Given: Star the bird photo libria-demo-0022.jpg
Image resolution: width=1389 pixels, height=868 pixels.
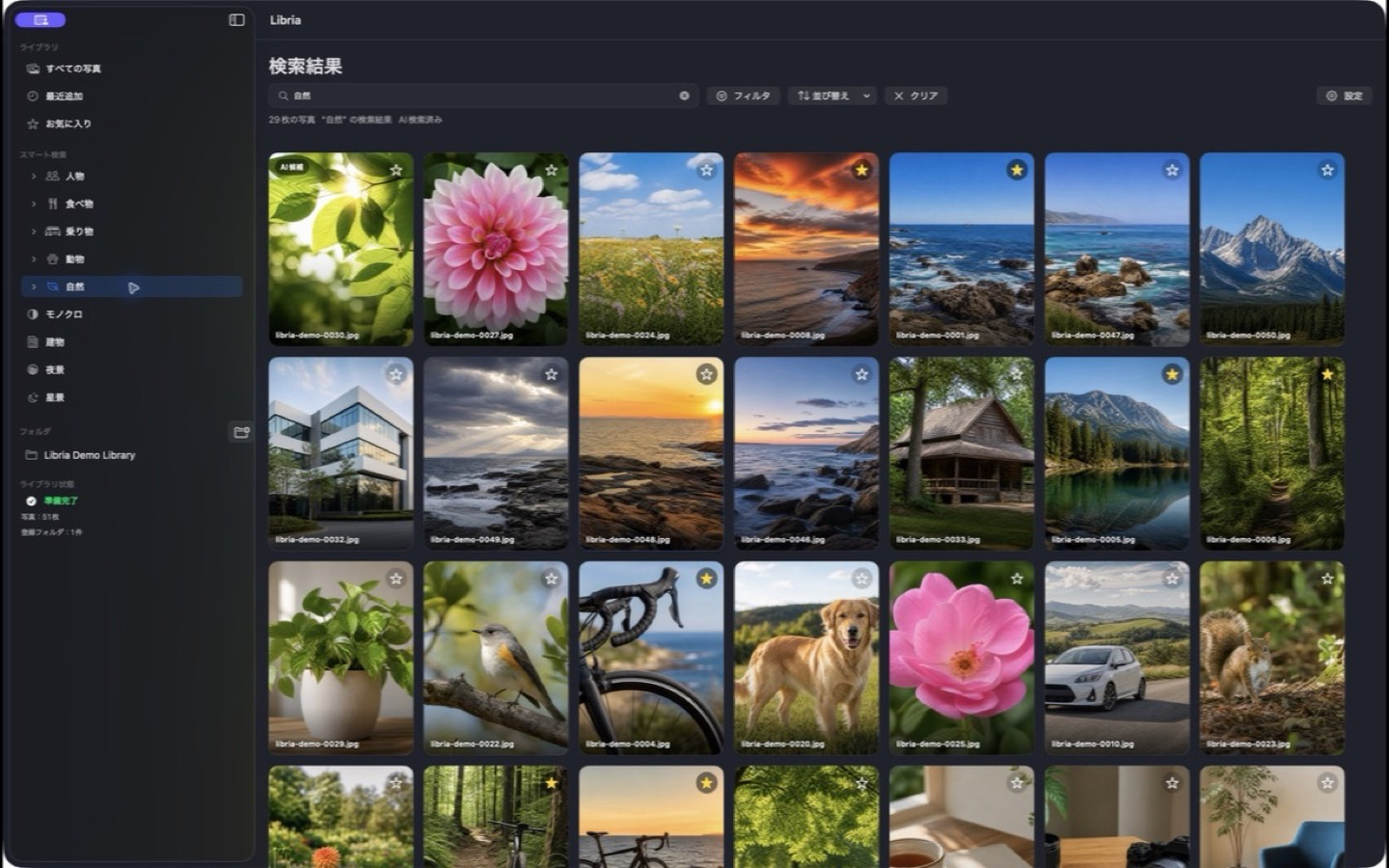Looking at the screenshot, I should pos(552,579).
